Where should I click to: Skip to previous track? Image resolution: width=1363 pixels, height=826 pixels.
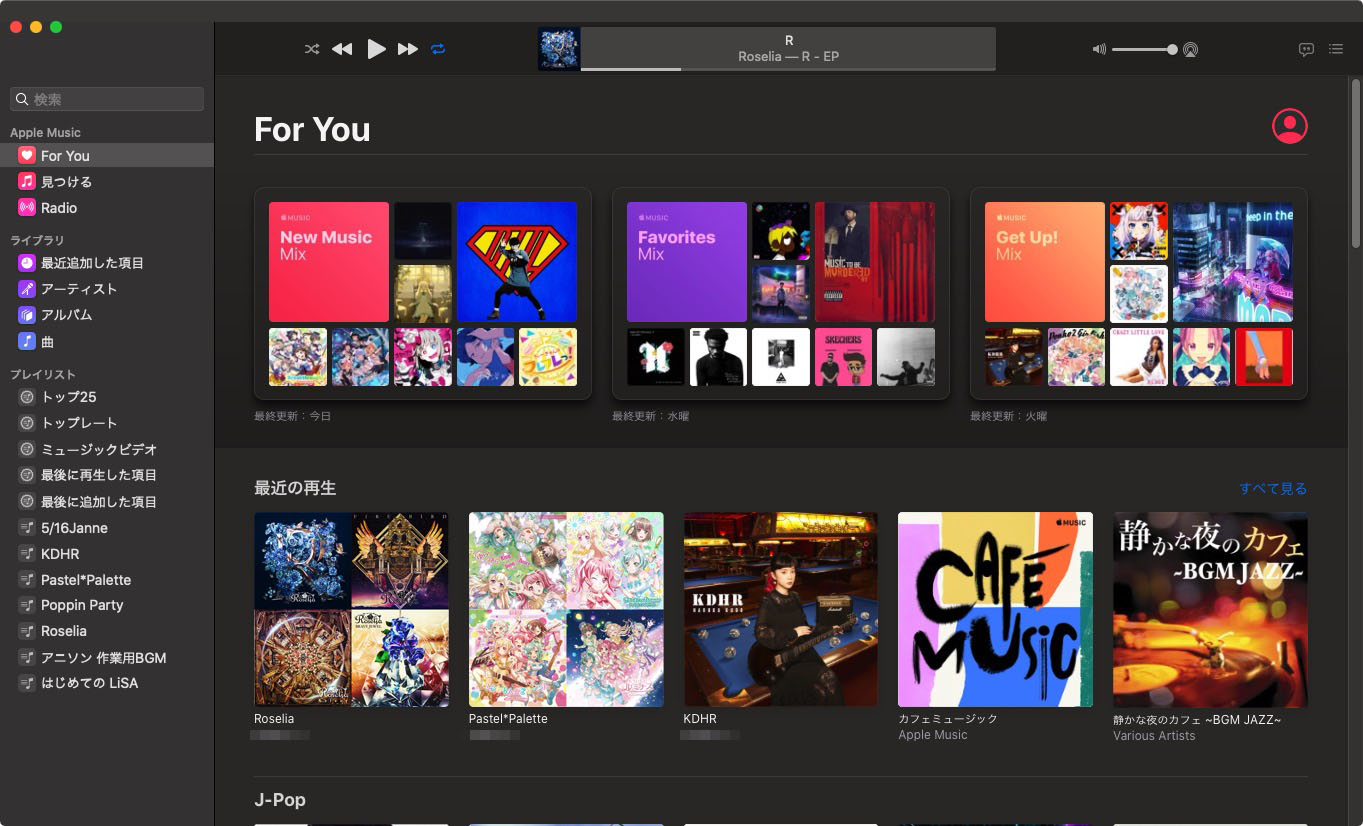pos(342,49)
